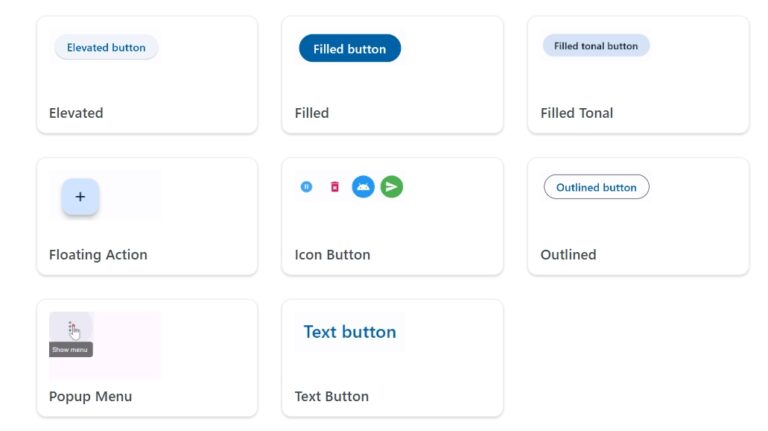This screenshot has height=431, width=768.
Task: Click the blue Android robot icon button
Action: pos(363,186)
